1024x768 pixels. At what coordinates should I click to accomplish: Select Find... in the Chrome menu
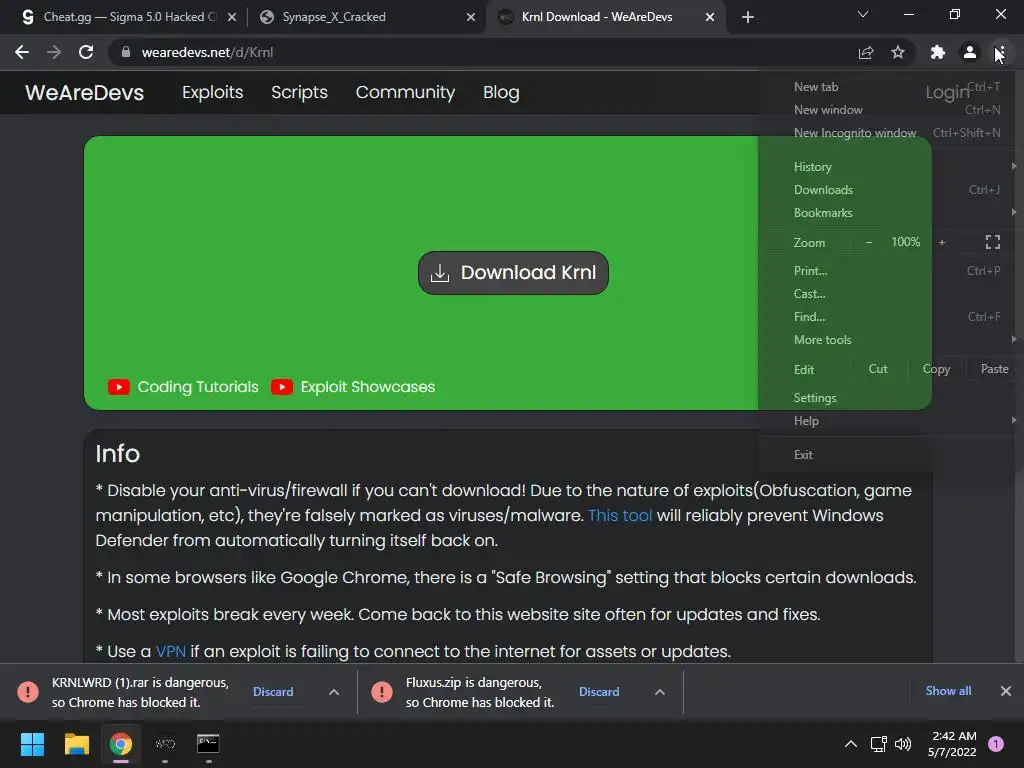[x=891, y=317]
